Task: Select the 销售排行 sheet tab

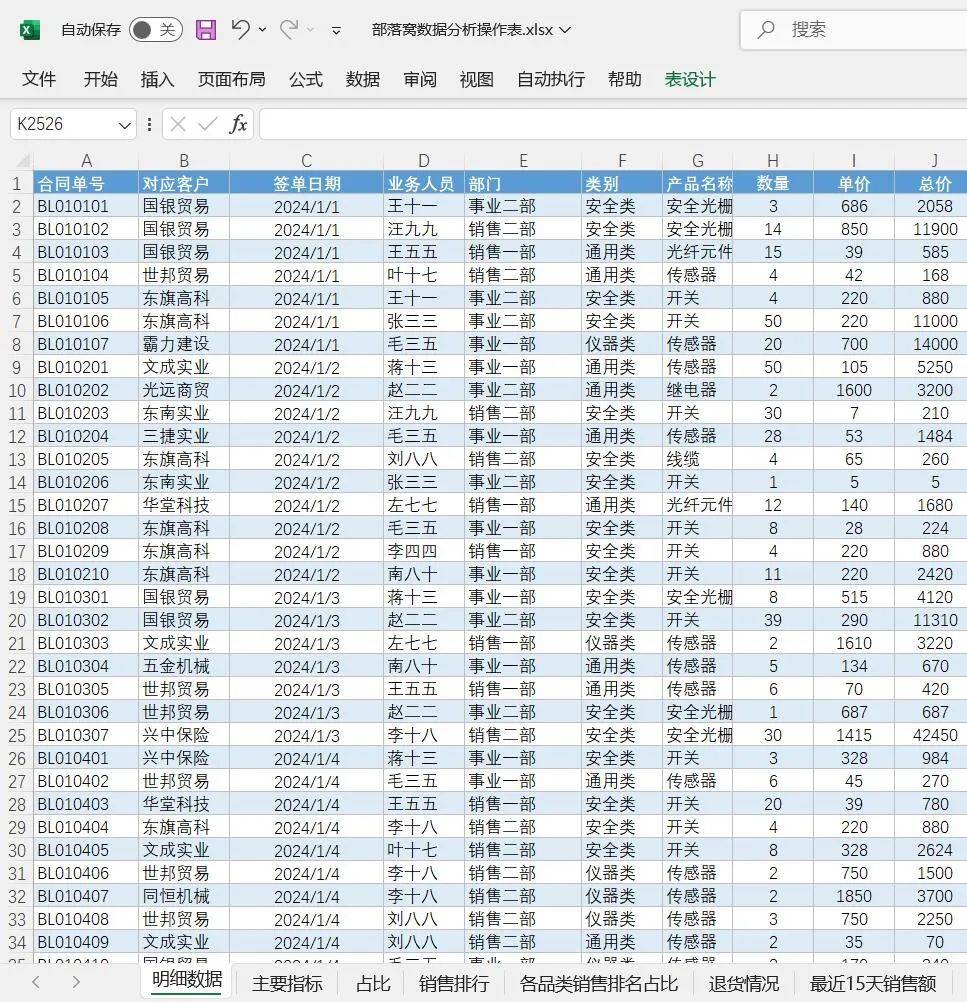Action: [x=452, y=983]
